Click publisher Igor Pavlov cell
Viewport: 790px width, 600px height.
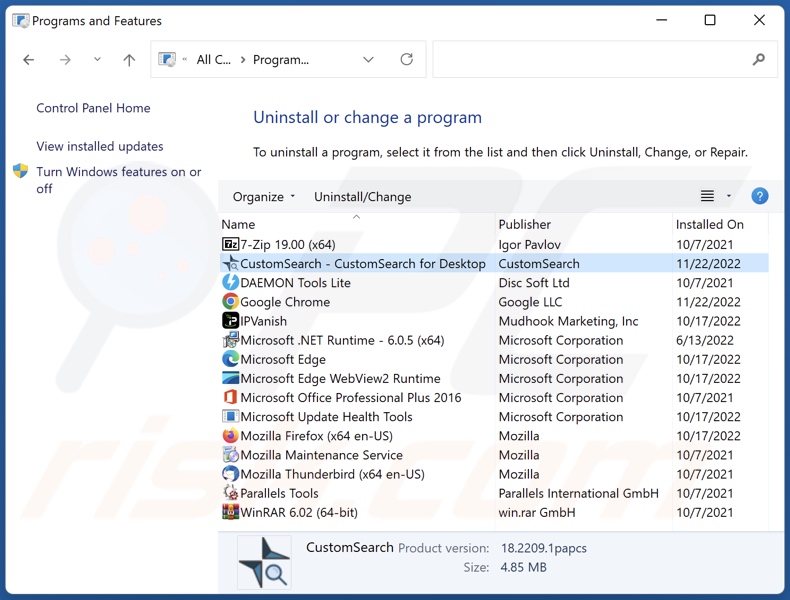tap(530, 244)
